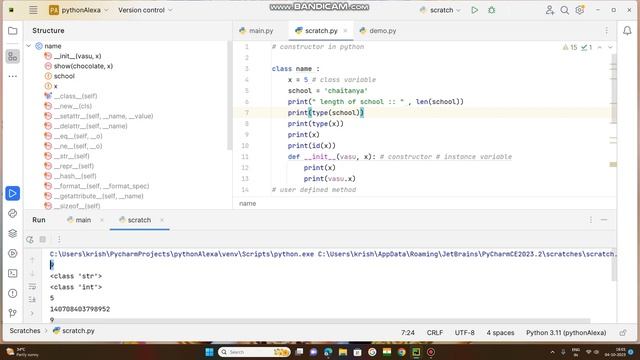Open Code With Me user icon

(x=550, y=10)
